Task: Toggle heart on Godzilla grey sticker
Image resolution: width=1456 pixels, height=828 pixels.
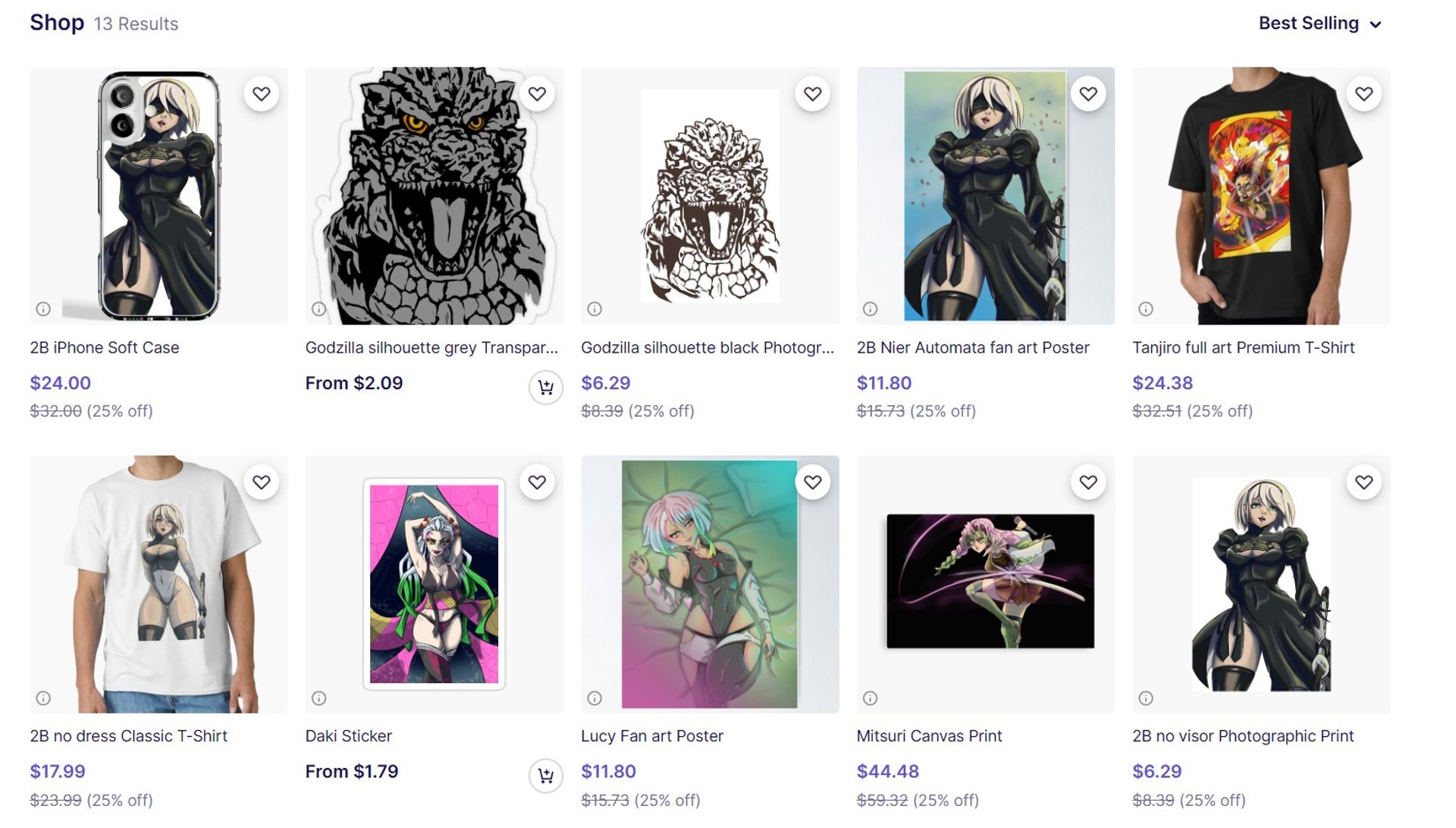Action: pos(537,94)
